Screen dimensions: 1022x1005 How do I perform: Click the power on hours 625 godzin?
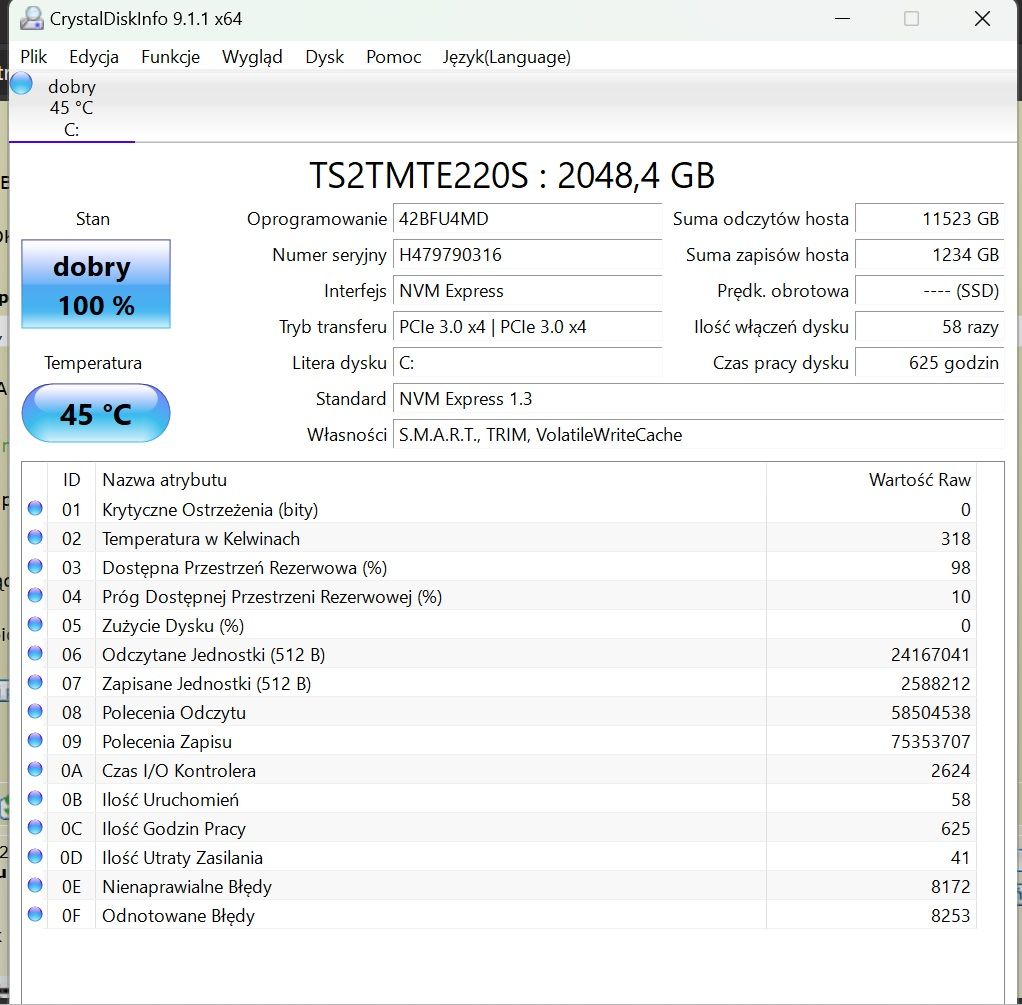click(x=929, y=362)
